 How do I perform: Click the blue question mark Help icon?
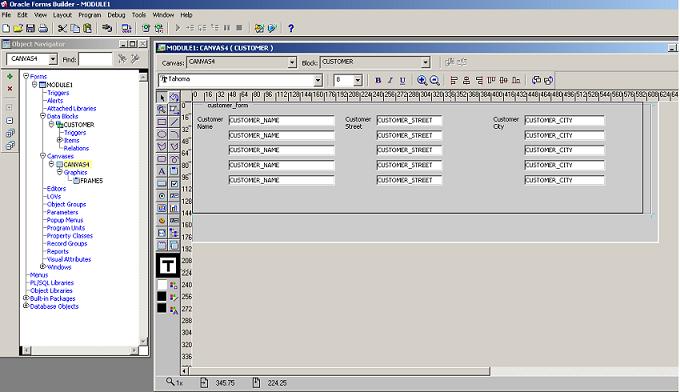tap(291, 28)
